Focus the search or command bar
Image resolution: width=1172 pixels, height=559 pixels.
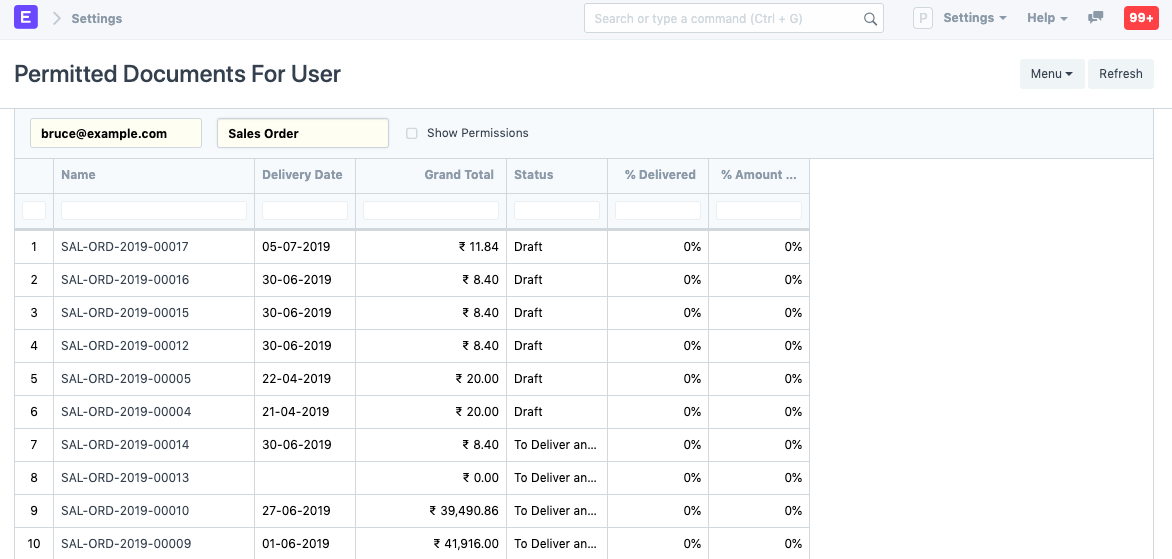coord(725,19)
